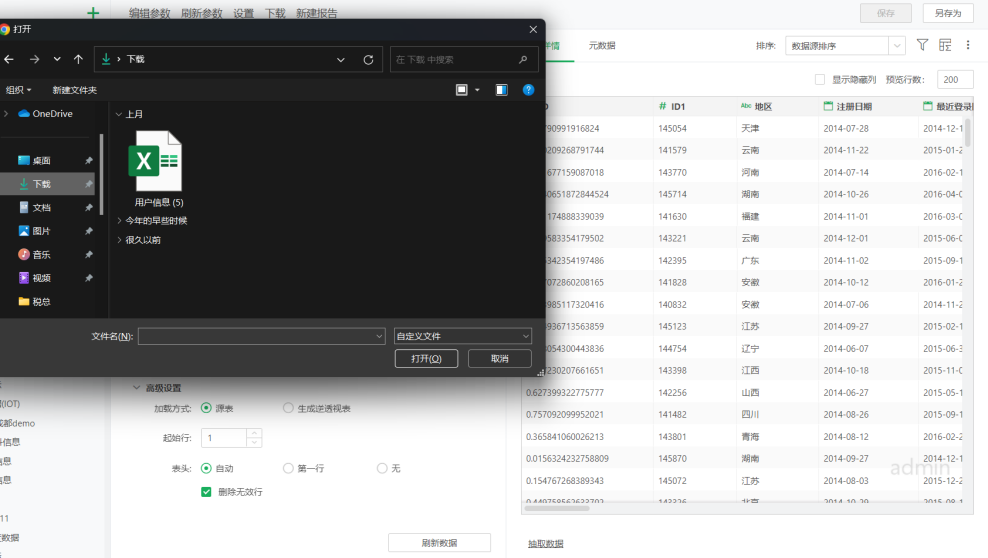Unpin 桌面 via its pin icon
988x558 pixels.
pyautogui.click(x=89, y=161)
